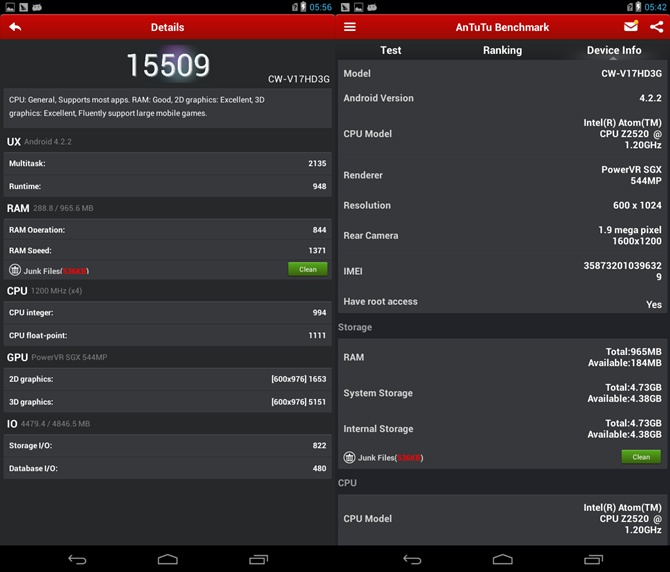Click the performance summary description text

[137, 106]
